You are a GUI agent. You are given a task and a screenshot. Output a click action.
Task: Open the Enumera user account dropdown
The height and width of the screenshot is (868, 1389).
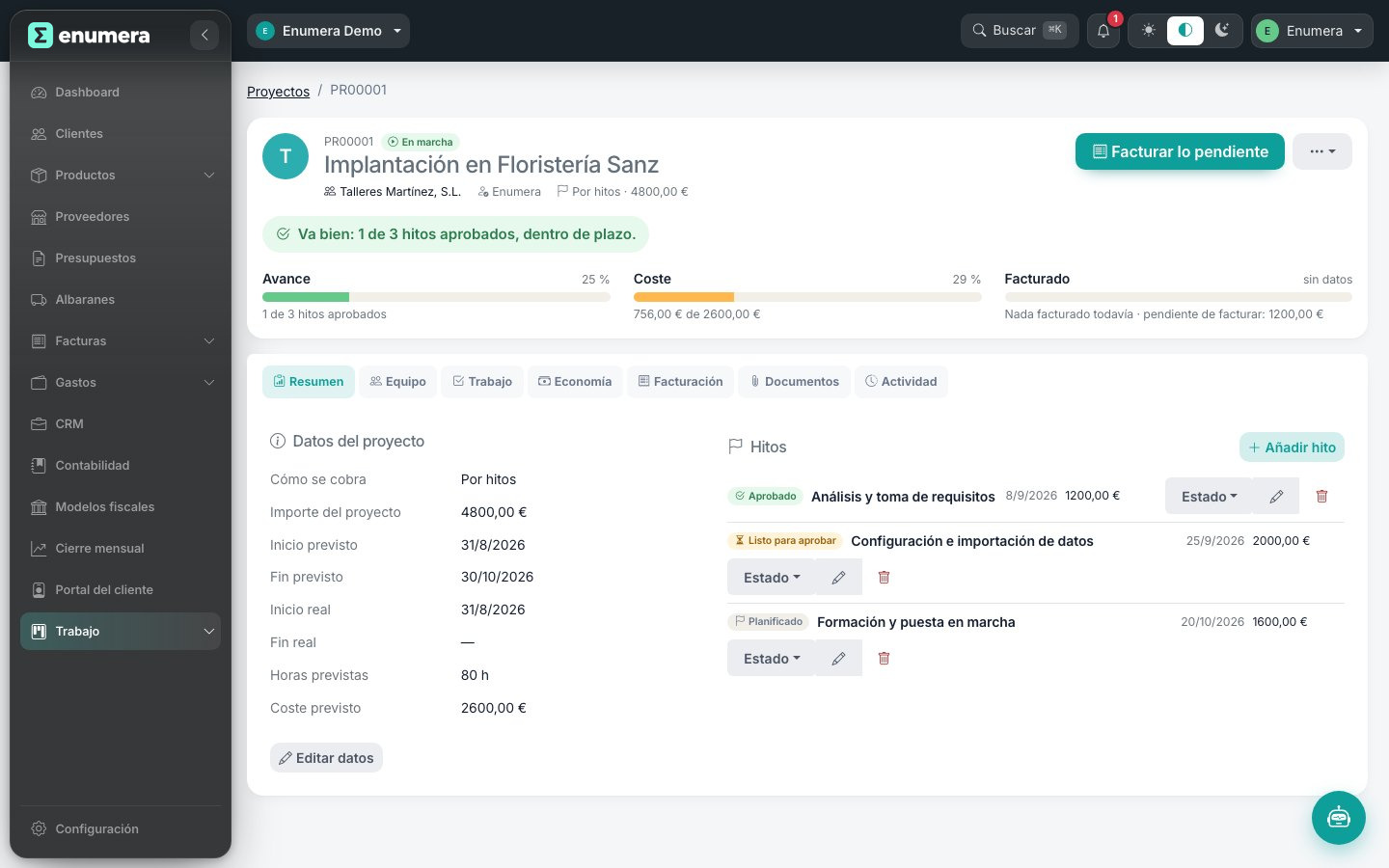click(1312, 31)
